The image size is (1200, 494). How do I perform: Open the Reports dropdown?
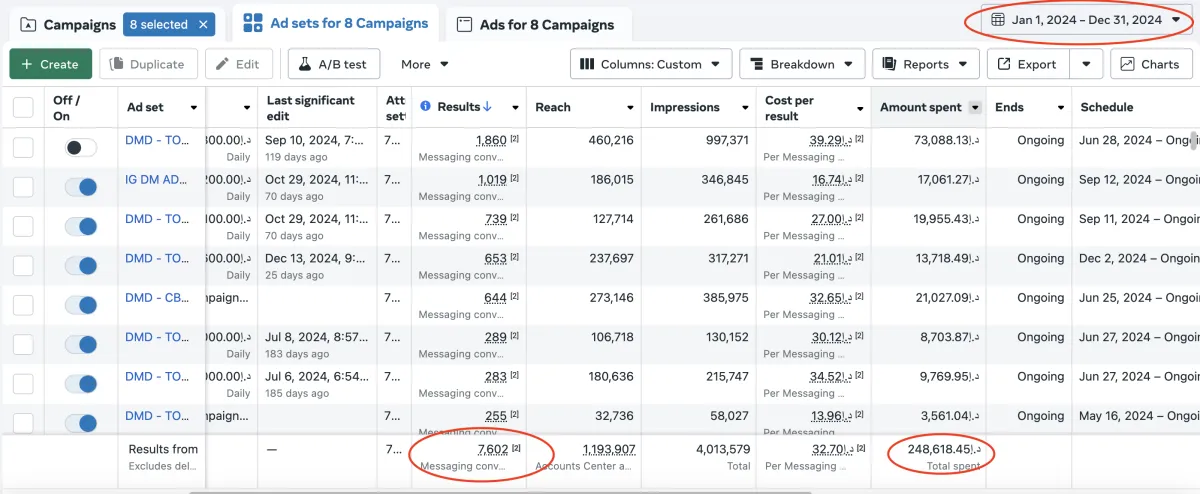click(x=925, y=64)
